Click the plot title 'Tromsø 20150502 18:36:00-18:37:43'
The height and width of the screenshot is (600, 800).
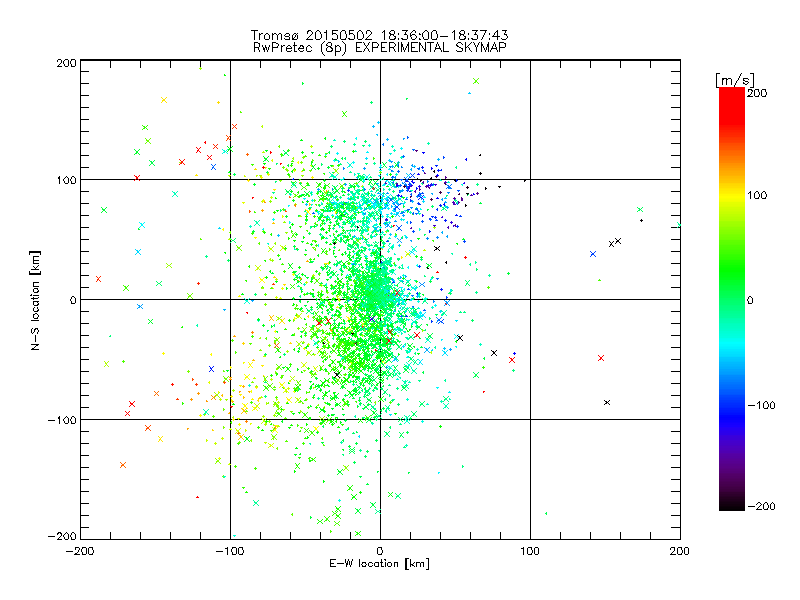[380, 35]
